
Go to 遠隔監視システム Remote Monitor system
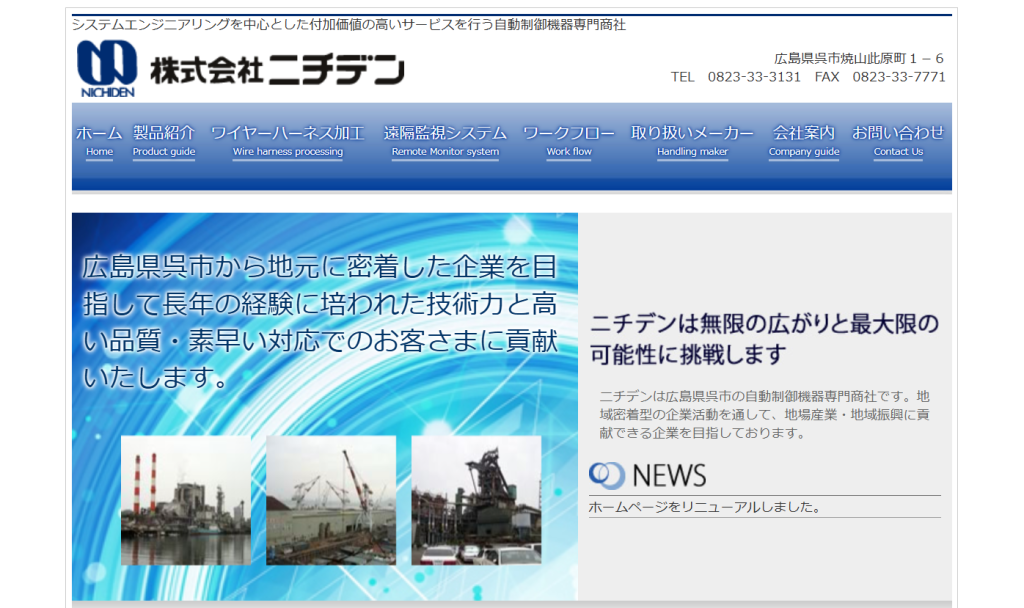(x=445, y=141)
